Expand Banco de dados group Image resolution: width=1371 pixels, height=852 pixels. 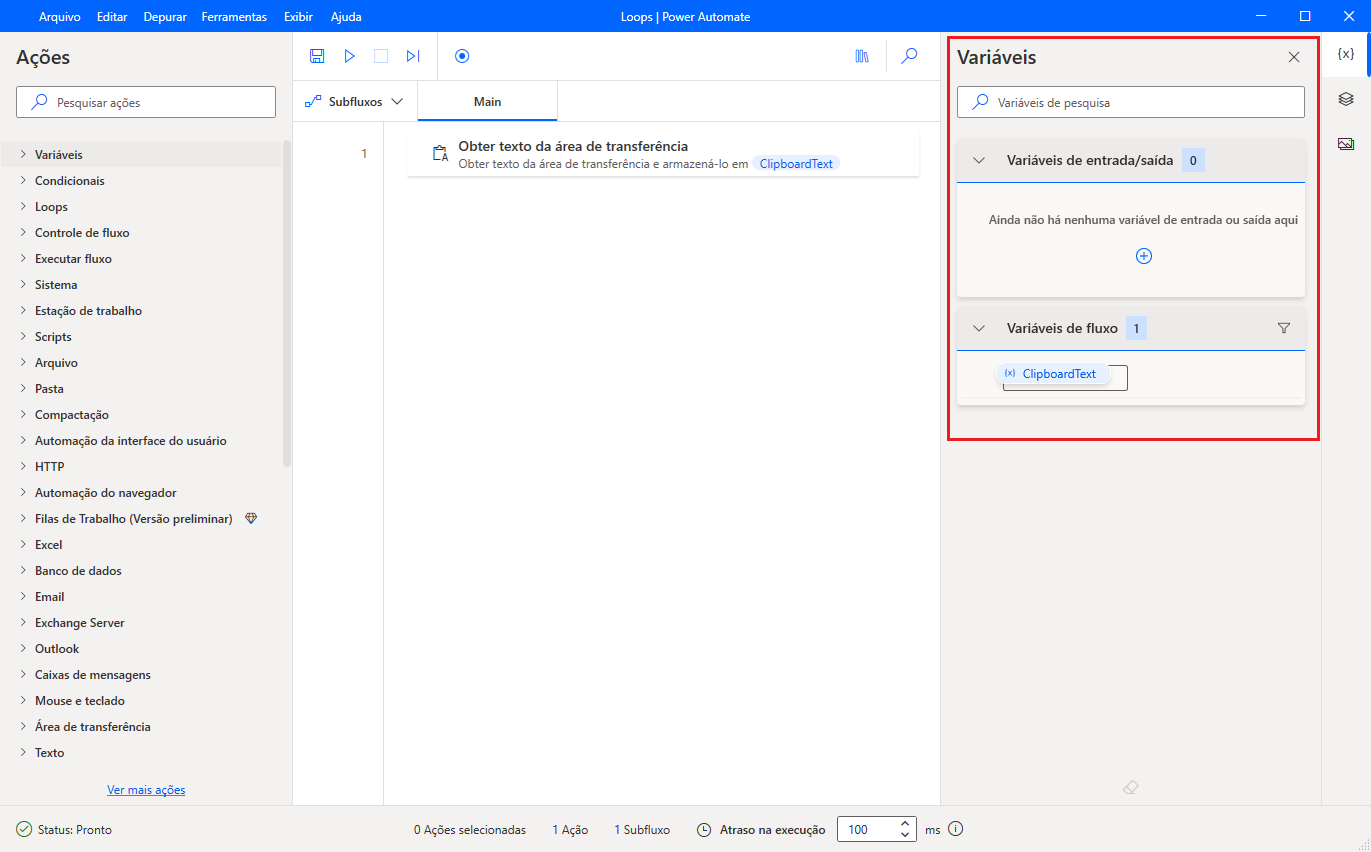23,571
